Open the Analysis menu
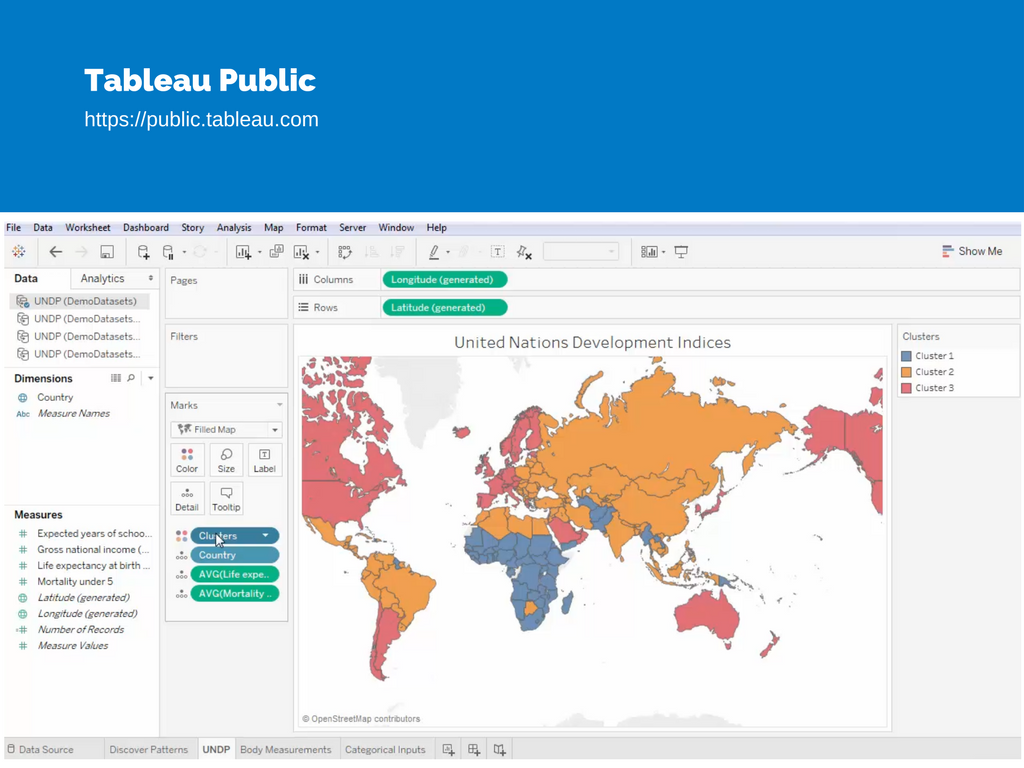This screenshot has height=768, width=1024. (234, 228)
